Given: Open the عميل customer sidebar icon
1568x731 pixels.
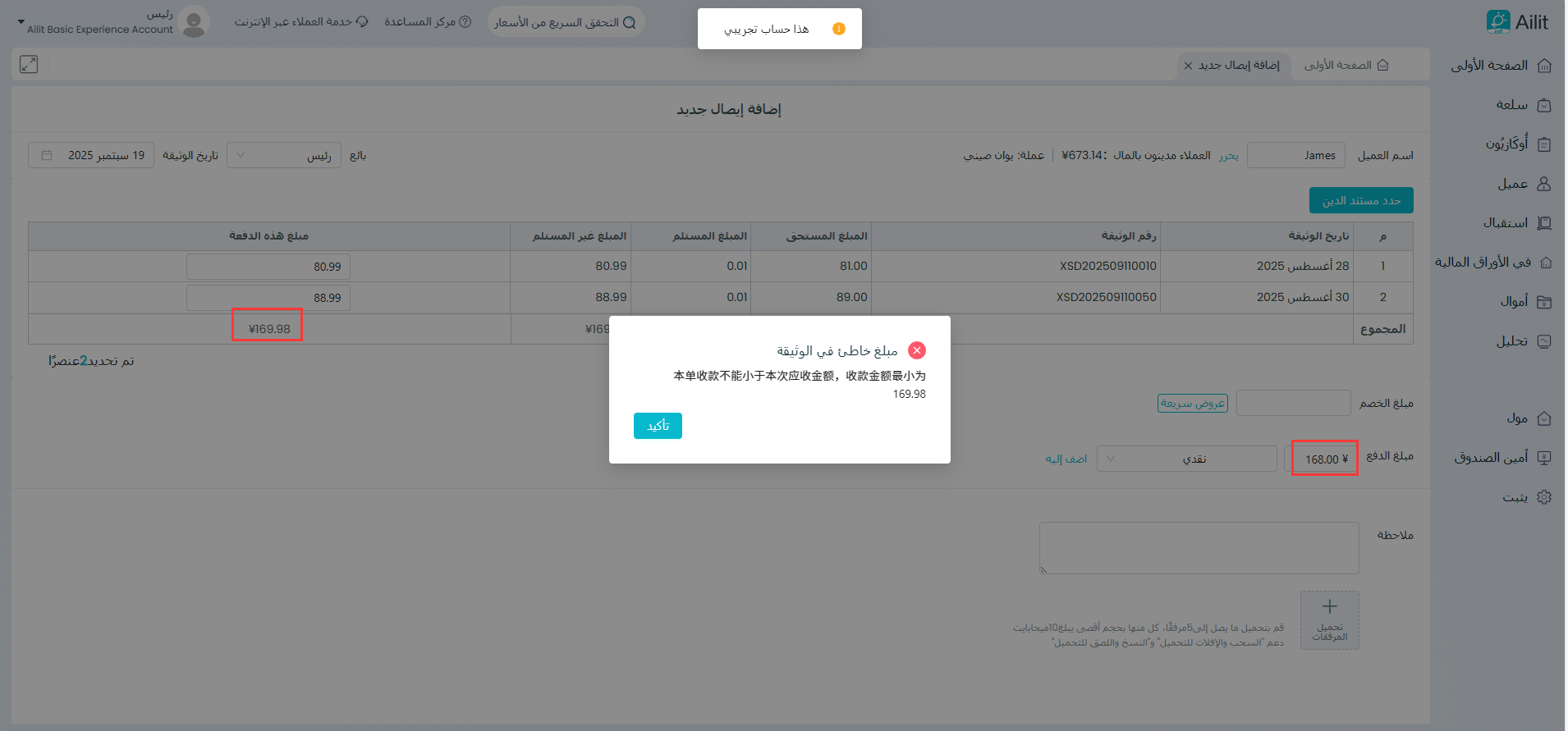Looking at the screenshot, I should 1543,184.
